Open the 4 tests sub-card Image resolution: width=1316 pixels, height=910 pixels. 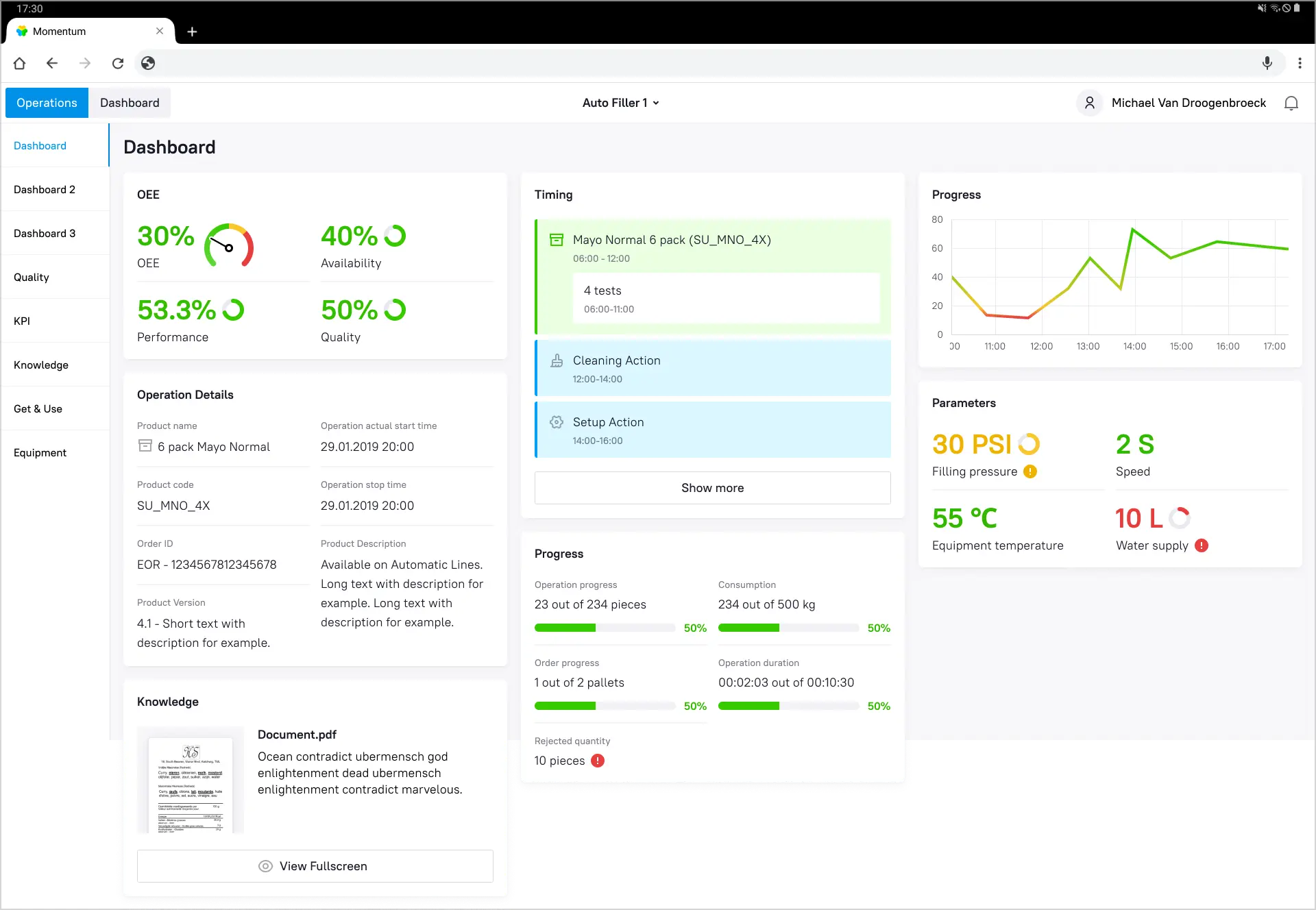pos(727,298)
